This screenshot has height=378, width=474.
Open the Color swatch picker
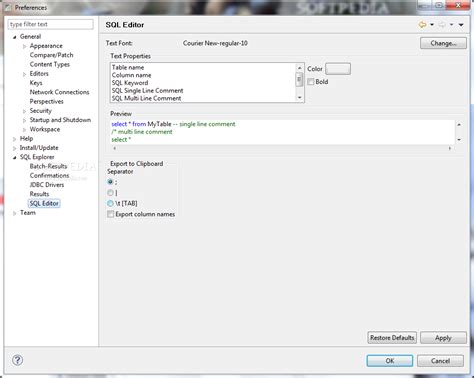338,69
